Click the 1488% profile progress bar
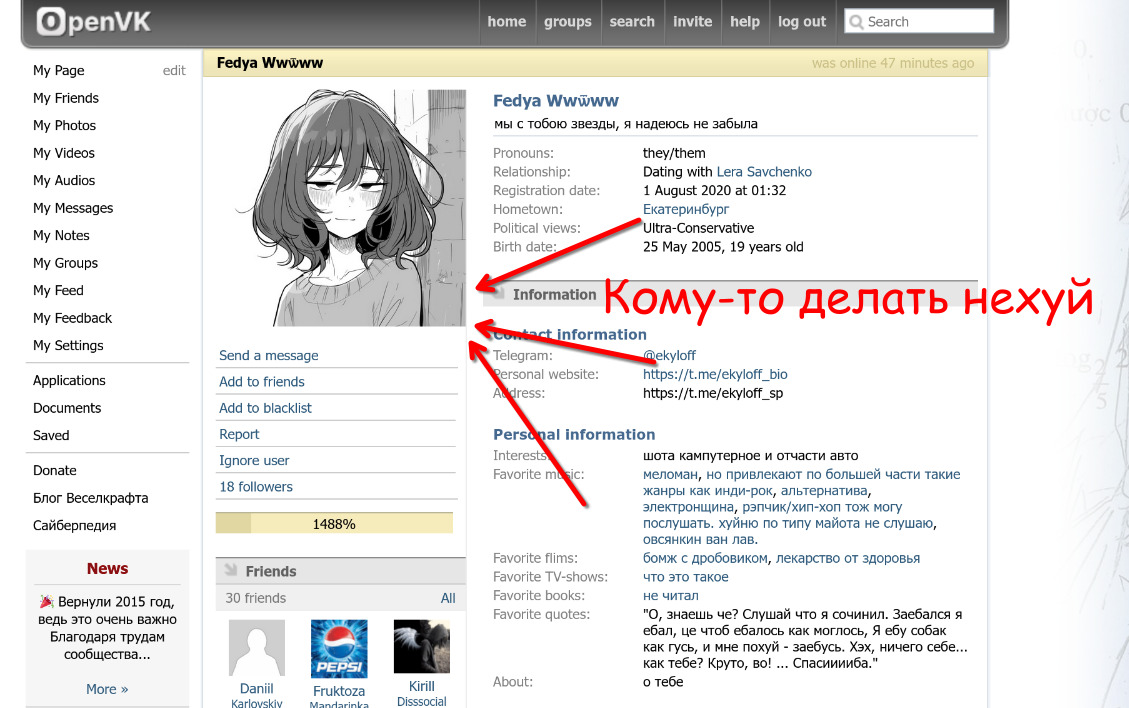Viewport: 1129px width, 708px height. coord(334,524)
